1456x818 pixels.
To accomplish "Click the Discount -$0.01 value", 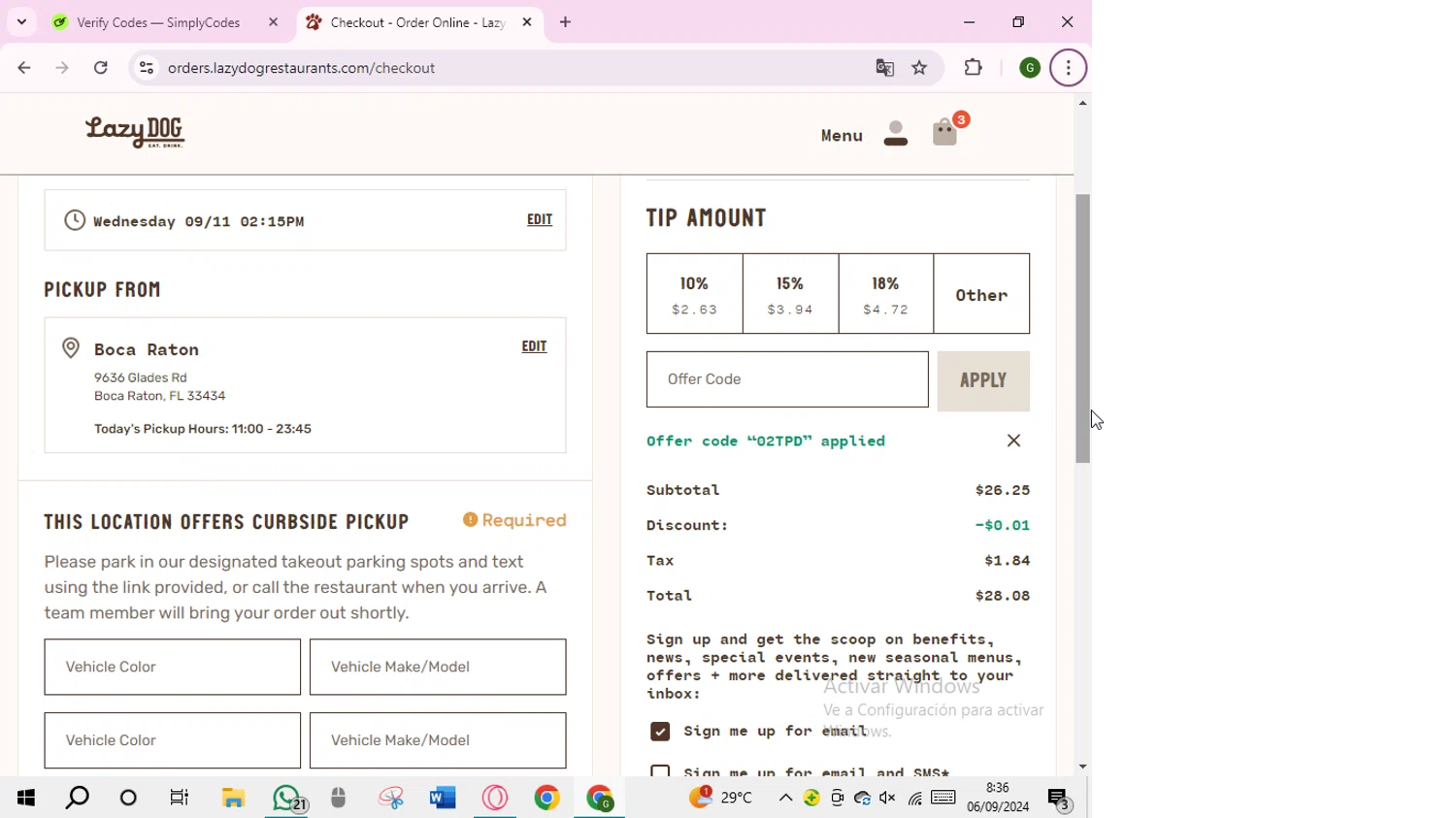I will 1003,525.
